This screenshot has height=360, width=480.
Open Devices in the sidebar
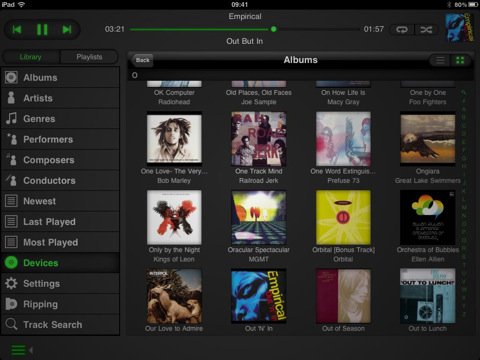(60, 263)
